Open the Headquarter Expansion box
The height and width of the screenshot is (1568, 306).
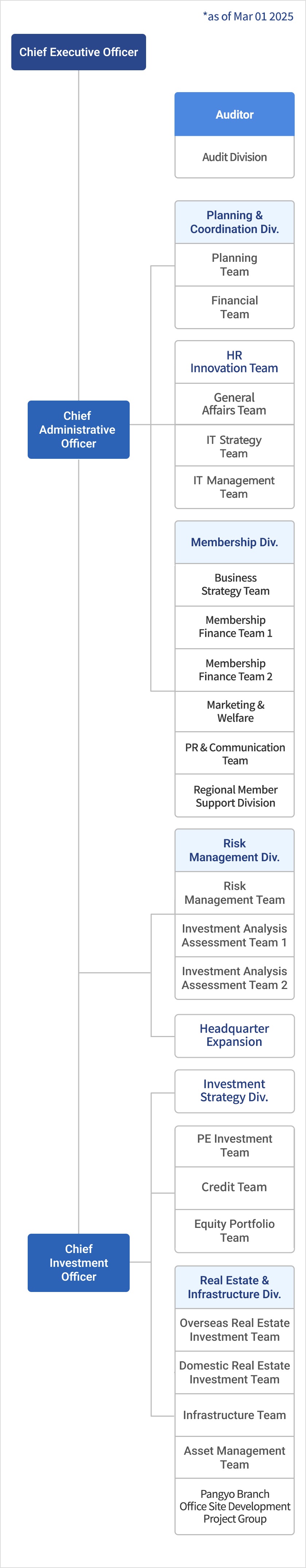coord(234,1035)
